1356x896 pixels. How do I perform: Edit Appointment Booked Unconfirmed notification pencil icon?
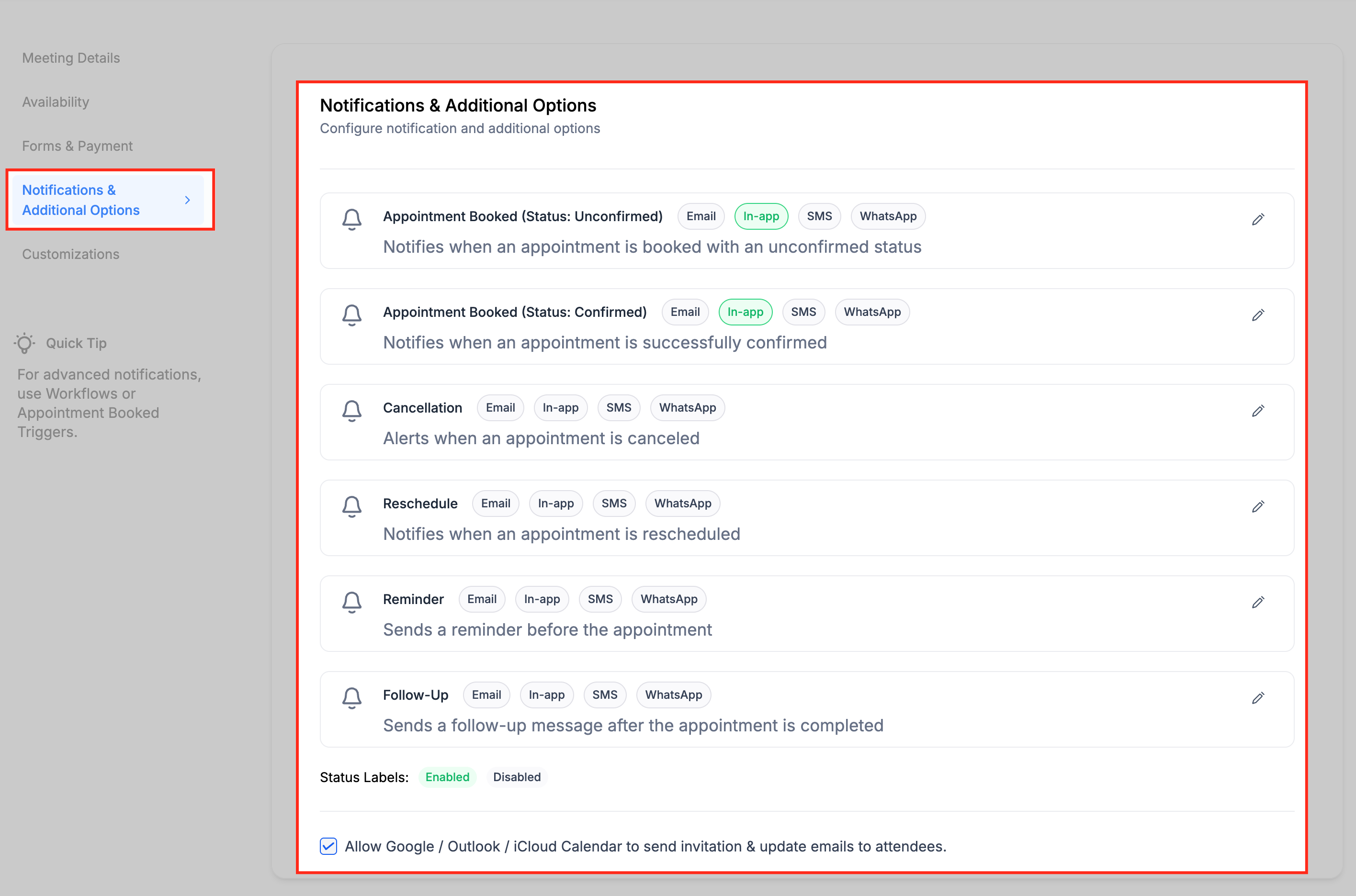1258,219
